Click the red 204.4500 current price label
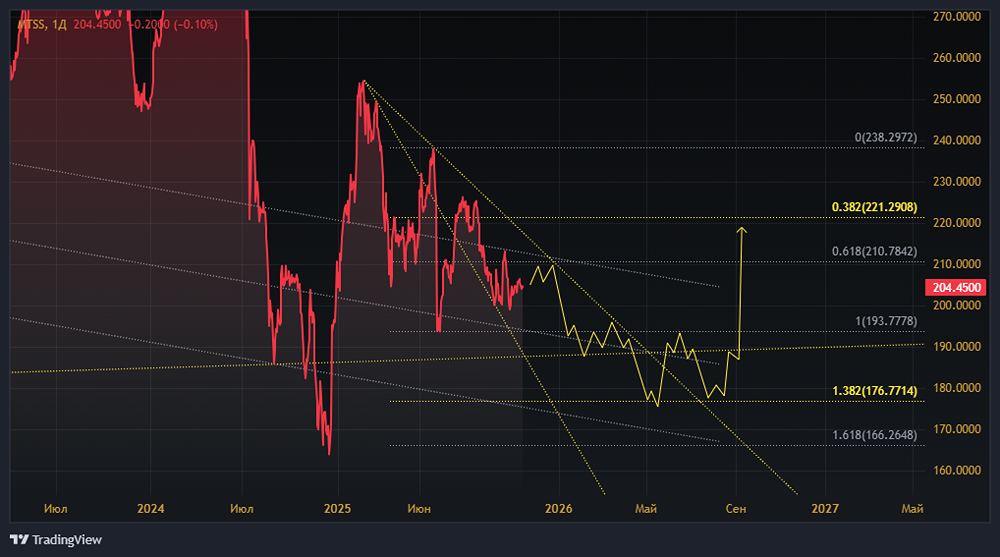The width and height of the screenshot is (1000, 557). point(955,288)
